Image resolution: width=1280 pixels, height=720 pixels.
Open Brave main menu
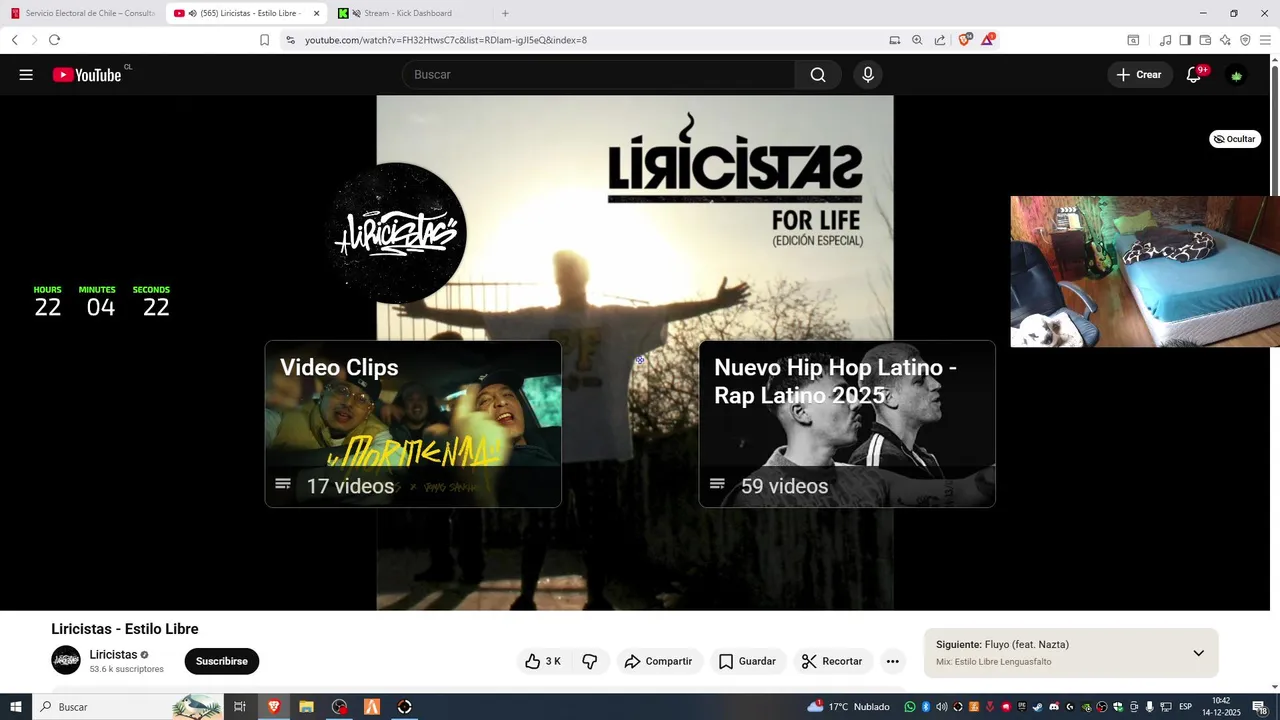[1265, 40]
